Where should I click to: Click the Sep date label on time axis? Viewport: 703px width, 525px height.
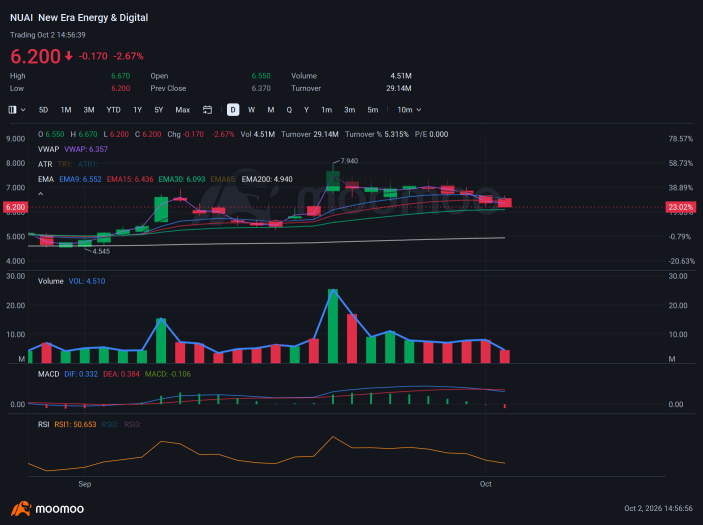pos(85,484)
